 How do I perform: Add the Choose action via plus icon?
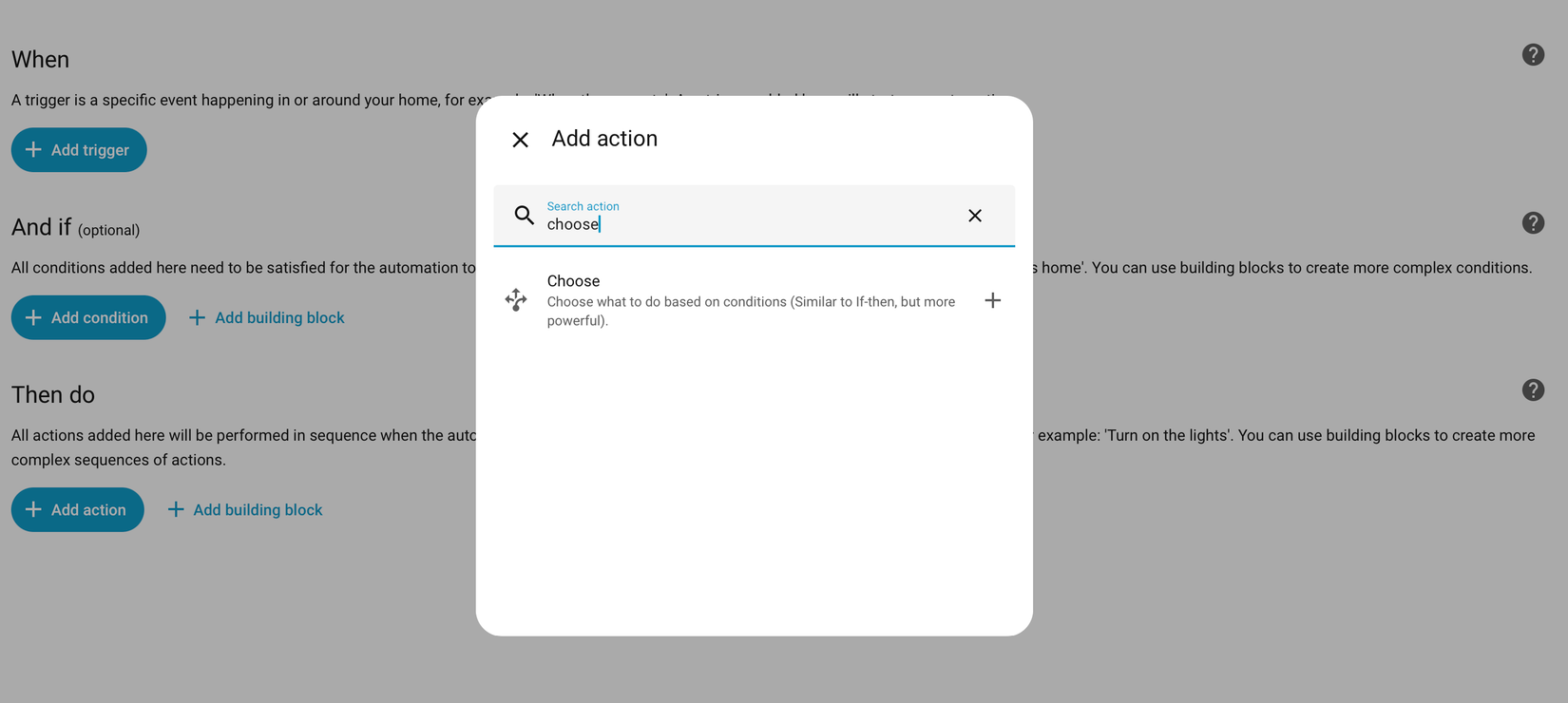(993, 300)
